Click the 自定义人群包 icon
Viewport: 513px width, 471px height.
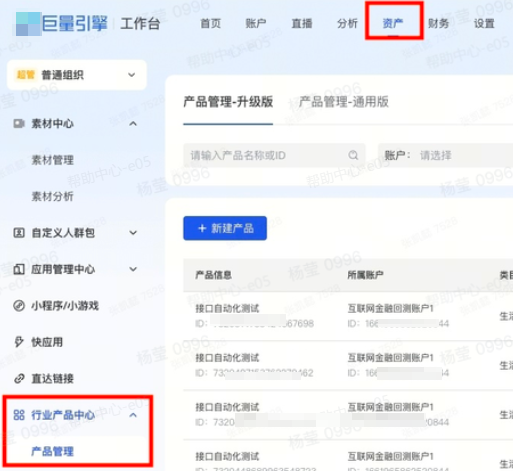click(x=19, y=233)
